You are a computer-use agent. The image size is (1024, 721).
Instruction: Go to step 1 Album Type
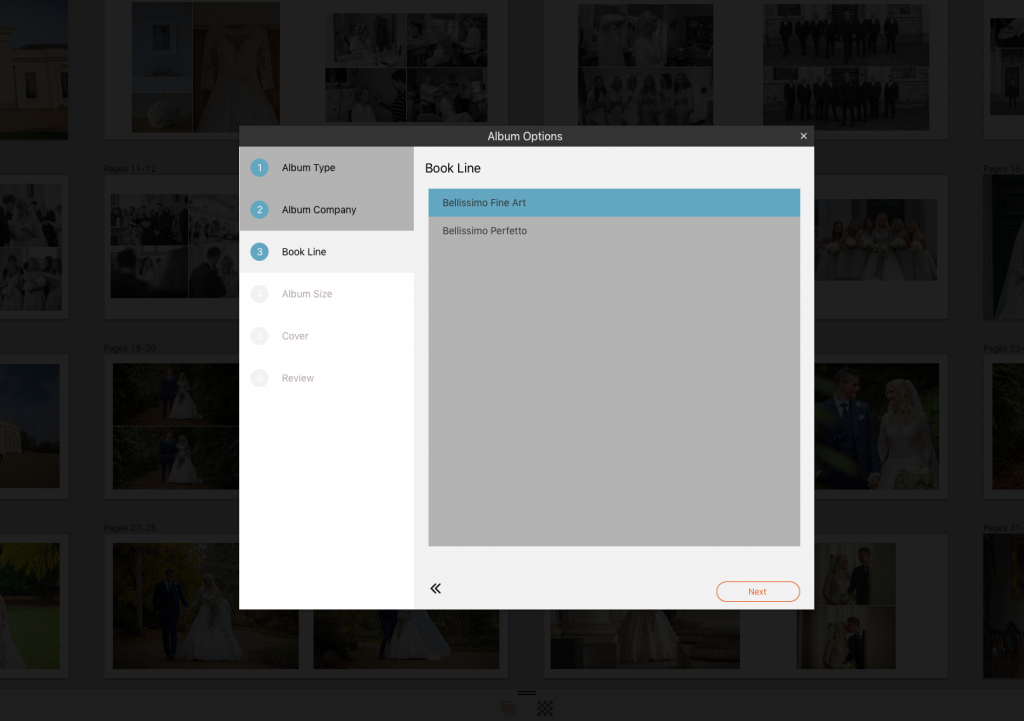point(327,168)
